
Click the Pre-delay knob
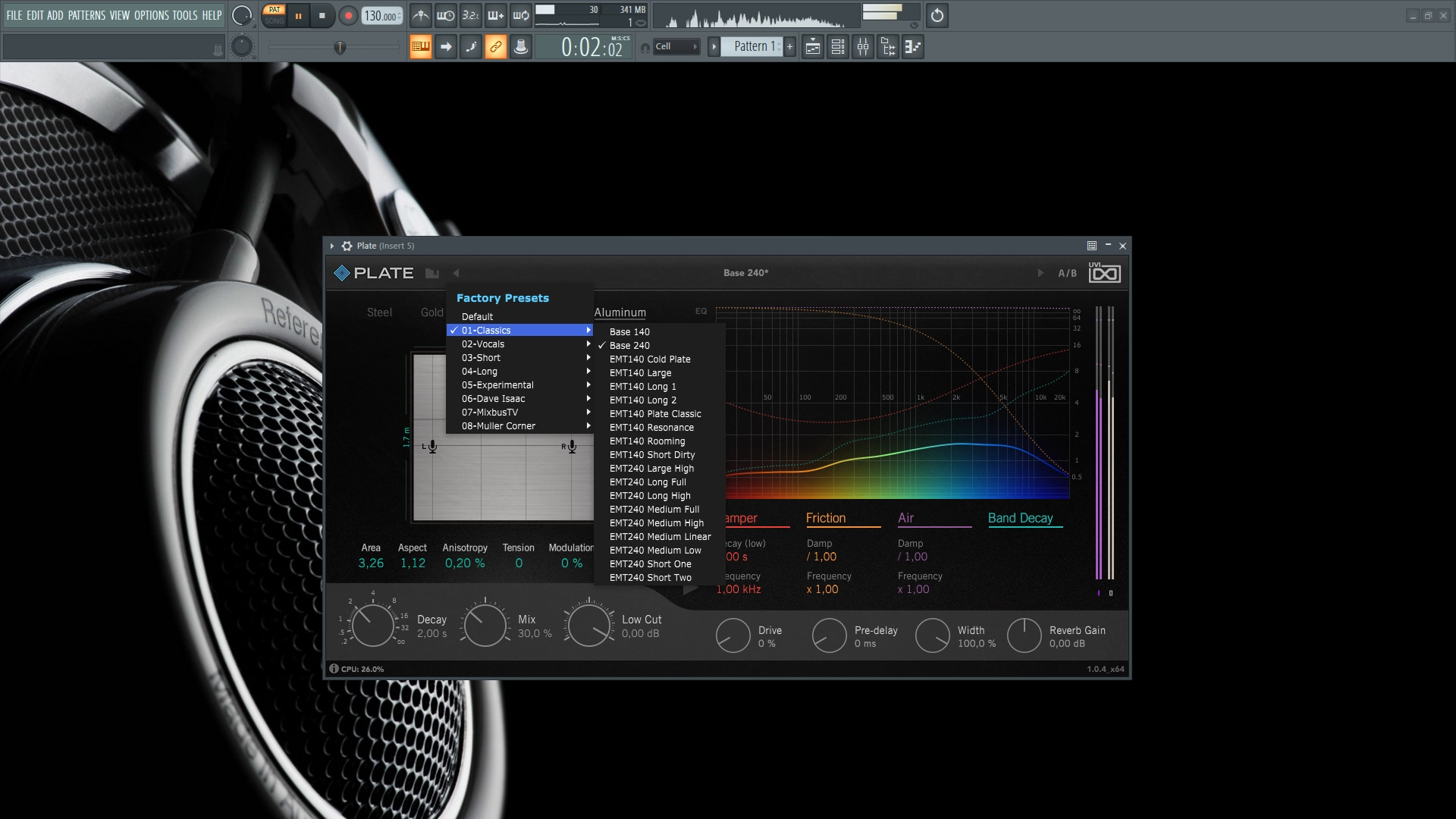[829, 635]
